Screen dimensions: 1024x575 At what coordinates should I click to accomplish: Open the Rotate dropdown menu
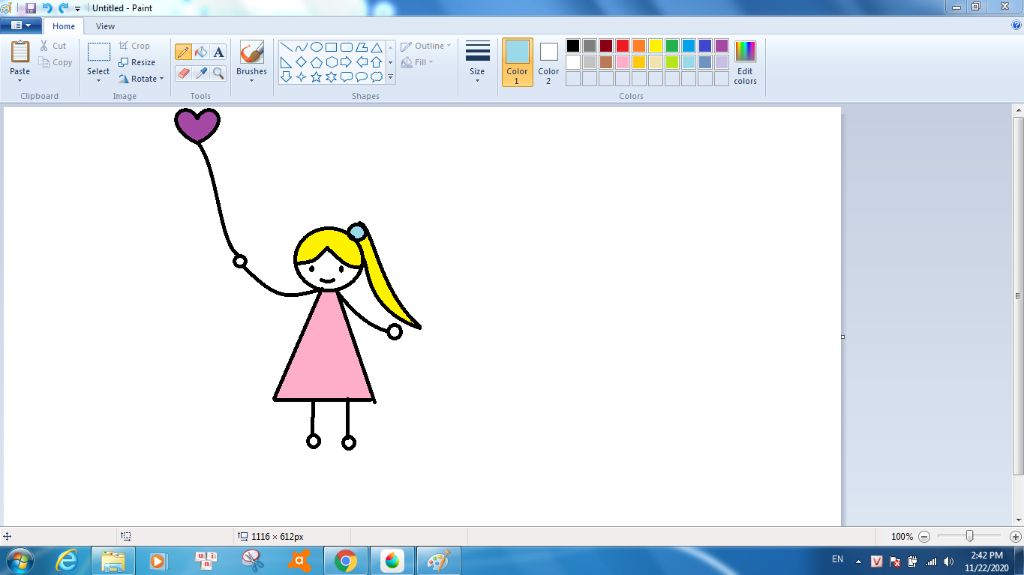pos(141,78)
